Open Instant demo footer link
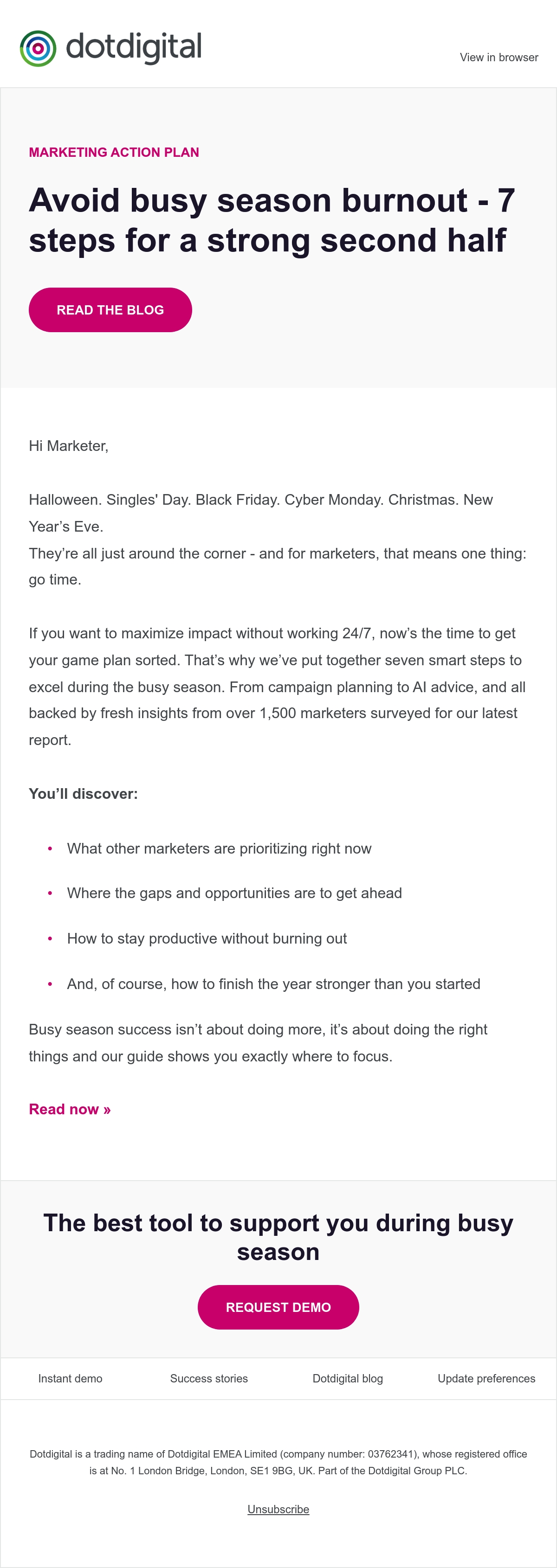Image resolution: width=557 pixels, height=1568 pixels. [x=70, y=1379]
